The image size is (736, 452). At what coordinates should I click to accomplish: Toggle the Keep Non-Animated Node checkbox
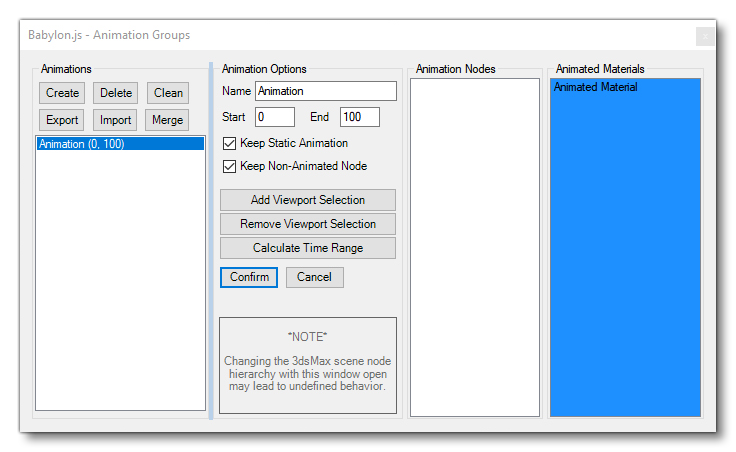[230, 166]
